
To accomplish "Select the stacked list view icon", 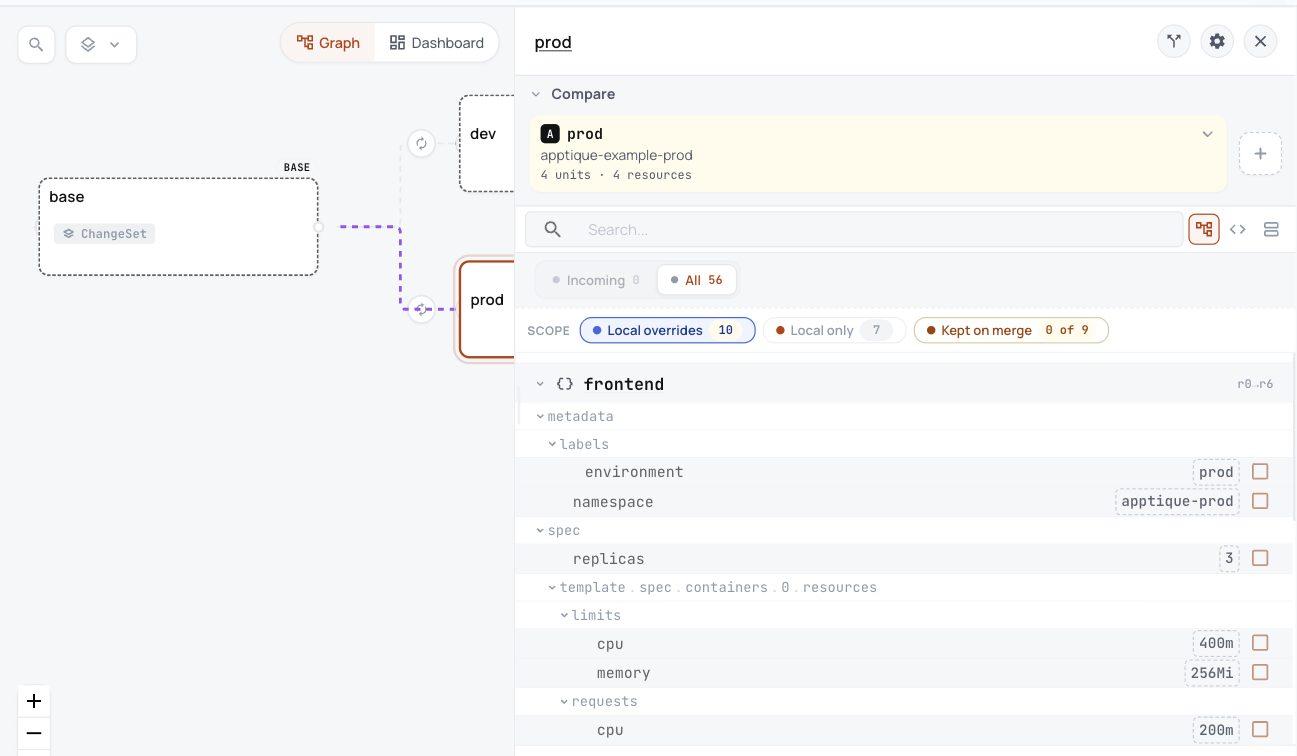I will (1271, 229).
